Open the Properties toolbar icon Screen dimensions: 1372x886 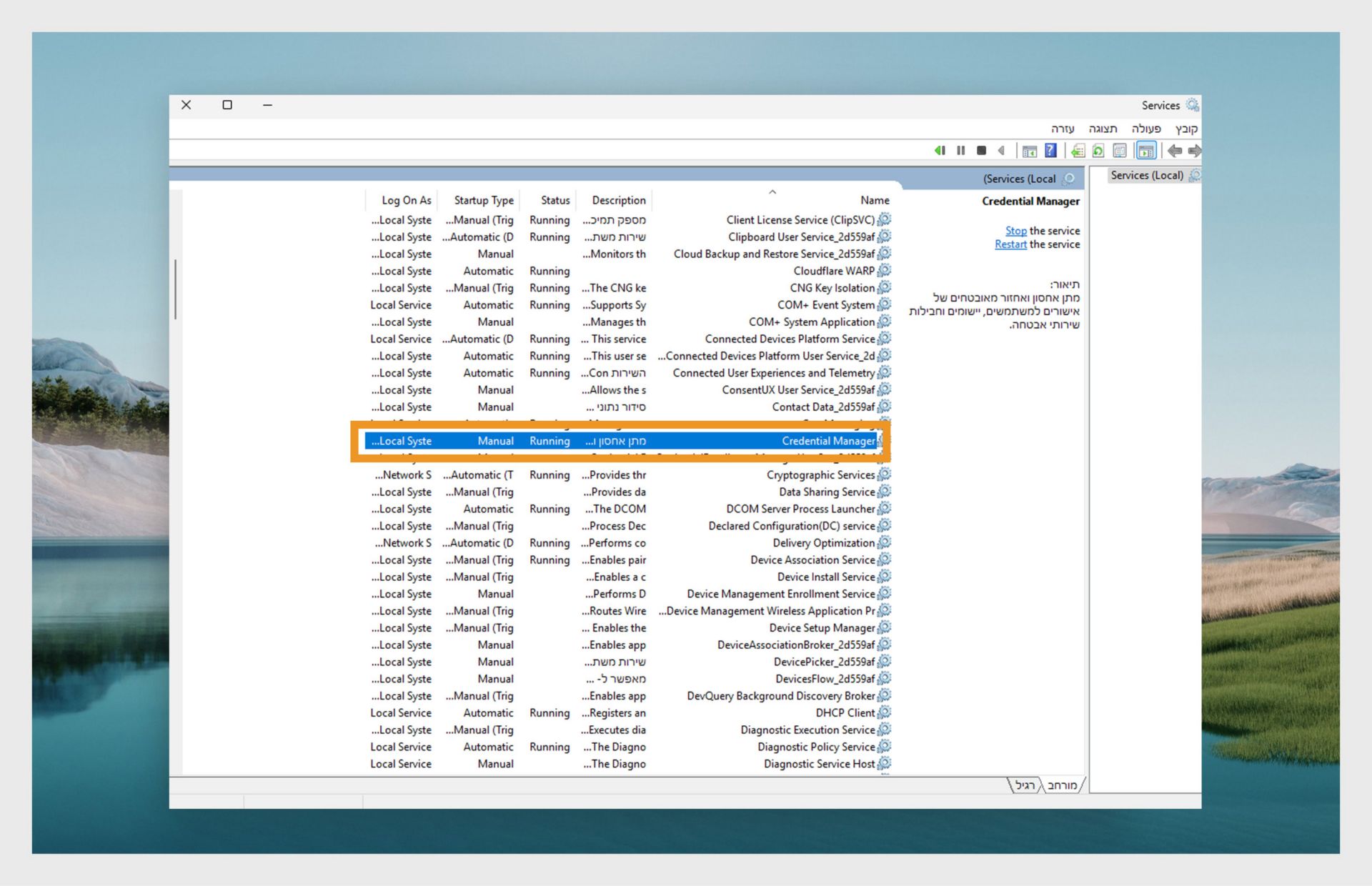(1120, 151)
